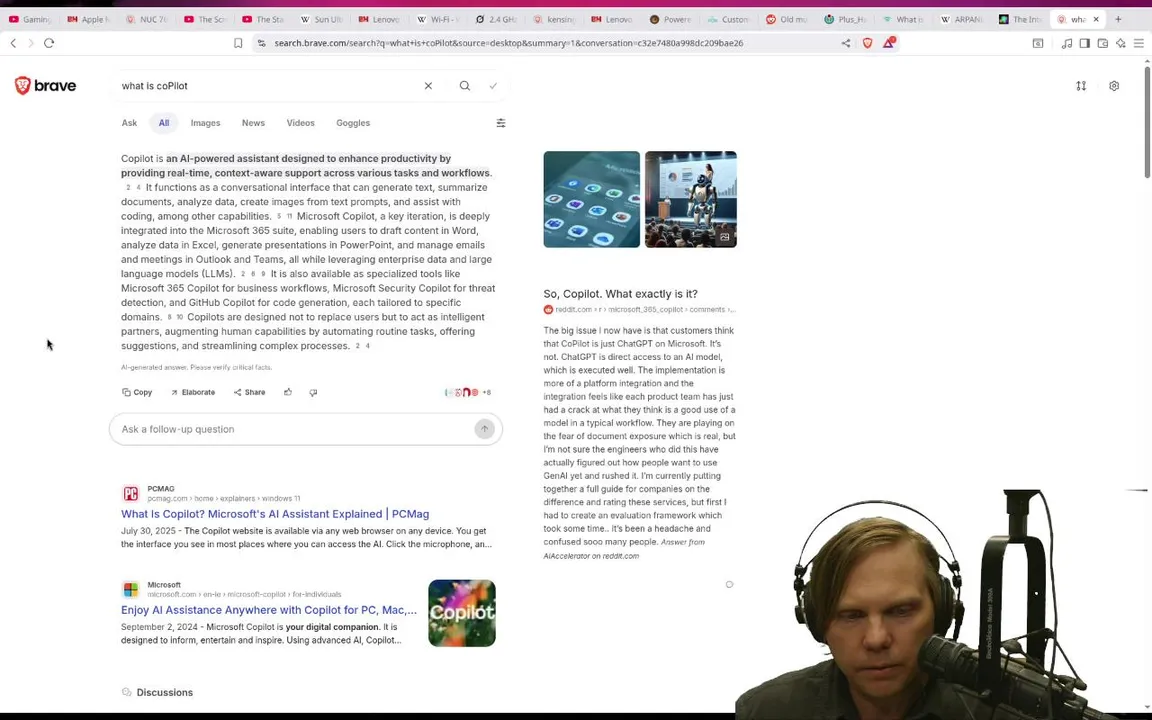
Task: Switch to the Sun Ult Wikipedia tab
Action: pyautogui.click(x=321, y=19)
